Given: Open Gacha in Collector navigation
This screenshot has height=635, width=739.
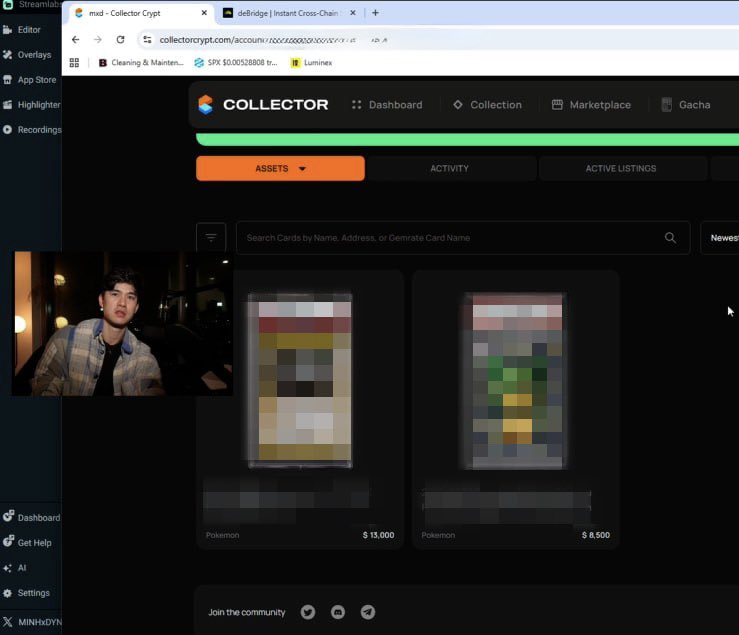Looking at the screenshot, I should [686, 105].
